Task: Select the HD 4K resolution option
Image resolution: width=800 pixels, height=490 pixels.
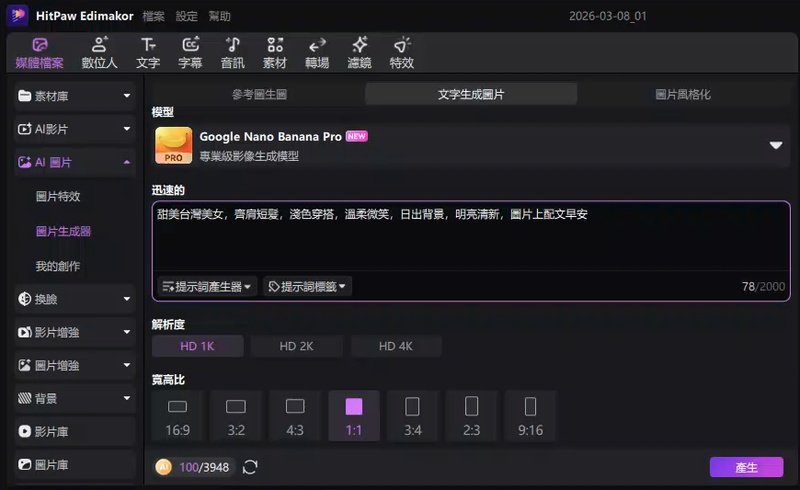Action: [395, 346]
